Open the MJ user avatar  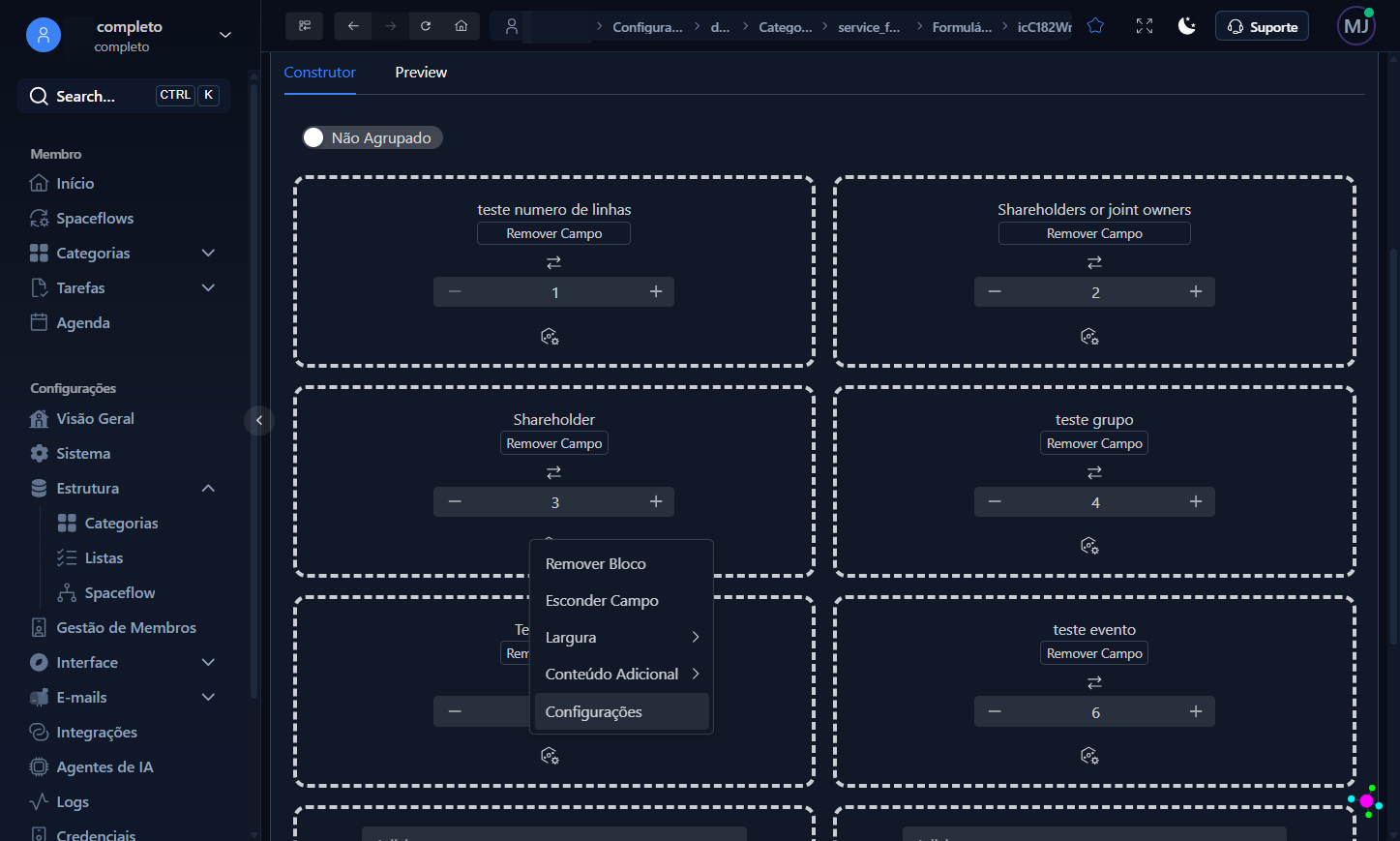[1356, 26]
